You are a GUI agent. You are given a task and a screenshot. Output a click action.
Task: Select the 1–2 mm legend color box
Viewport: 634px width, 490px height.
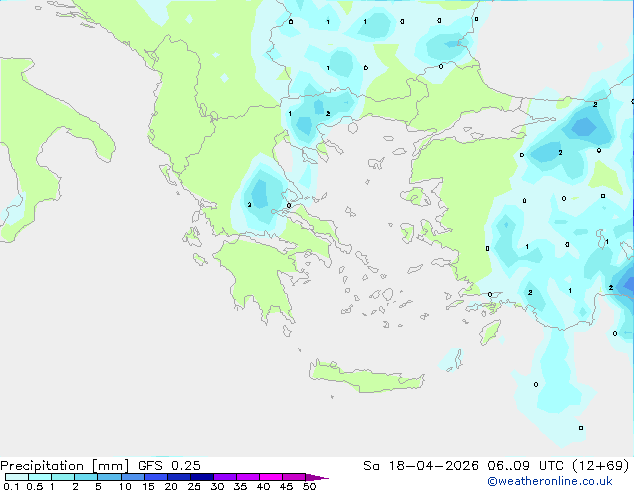pyautogui.click(x=63, y=477)
